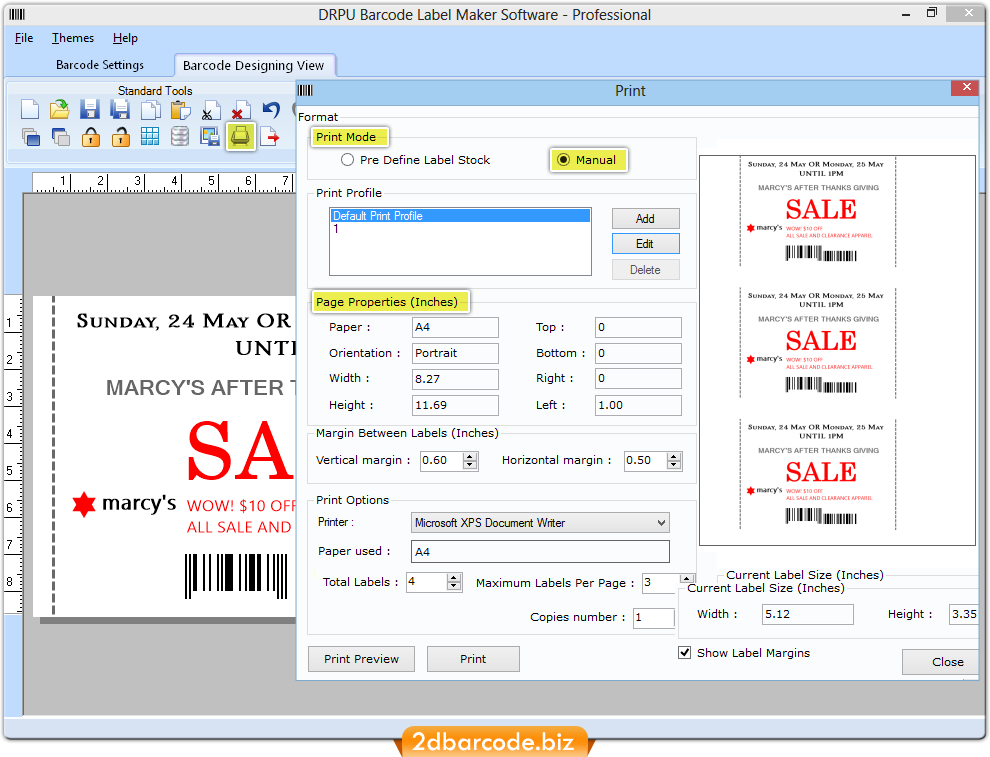Switch to Barcode Designing View tab

tap(253, 66)
